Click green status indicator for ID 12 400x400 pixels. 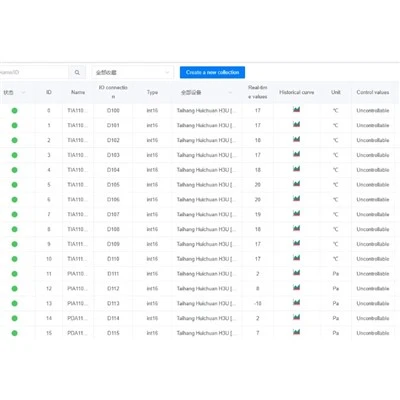14,289
